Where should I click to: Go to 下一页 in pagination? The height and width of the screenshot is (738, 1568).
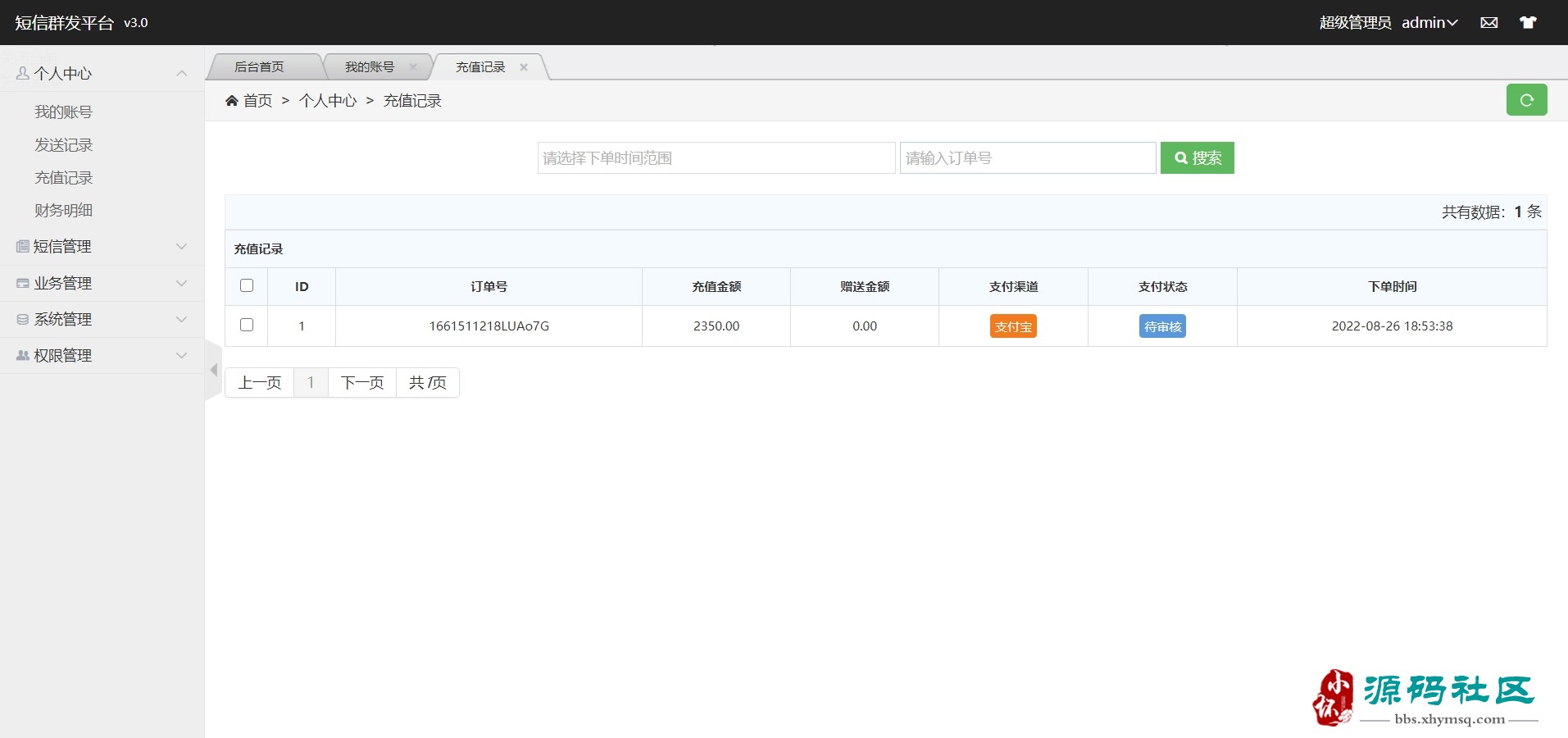362,383
